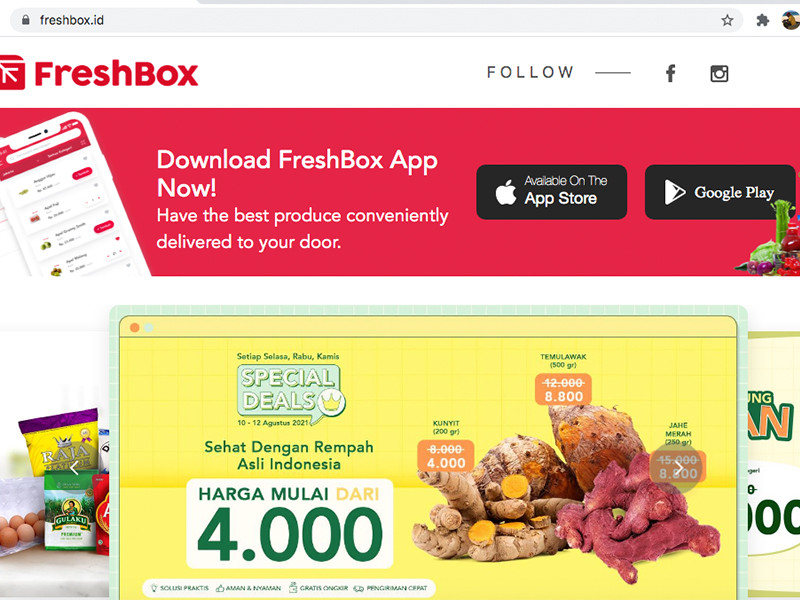This screenshot has height=600, width=800.
Task: Click the Temulawak 8.800 price tag
Action: click(563, 390)
